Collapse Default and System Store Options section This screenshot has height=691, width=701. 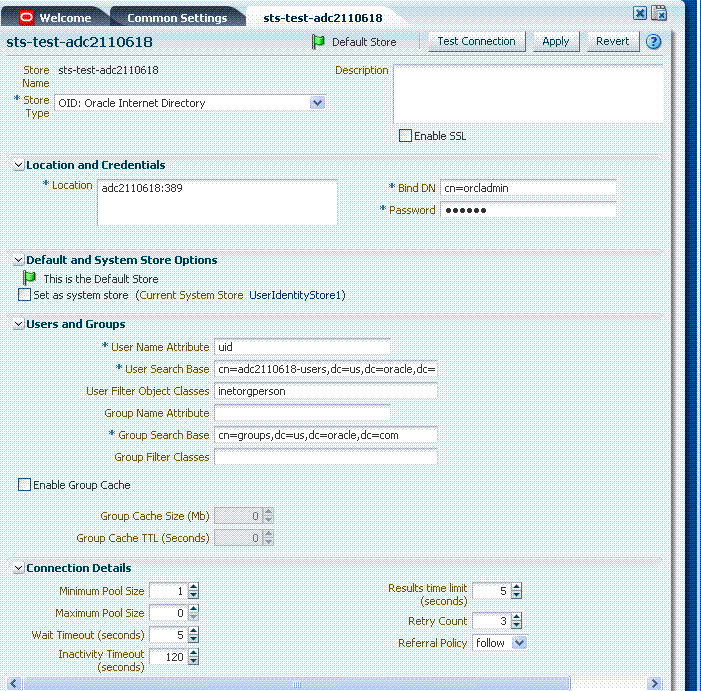18,260
